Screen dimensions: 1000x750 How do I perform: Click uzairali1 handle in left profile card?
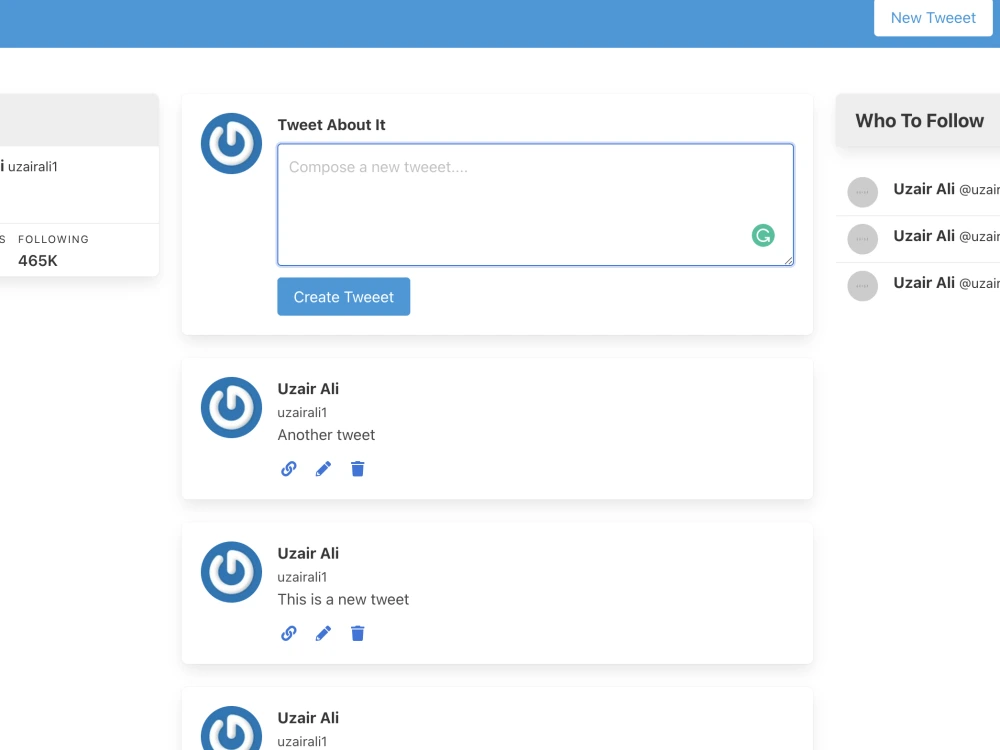click(x=33, y=166)
